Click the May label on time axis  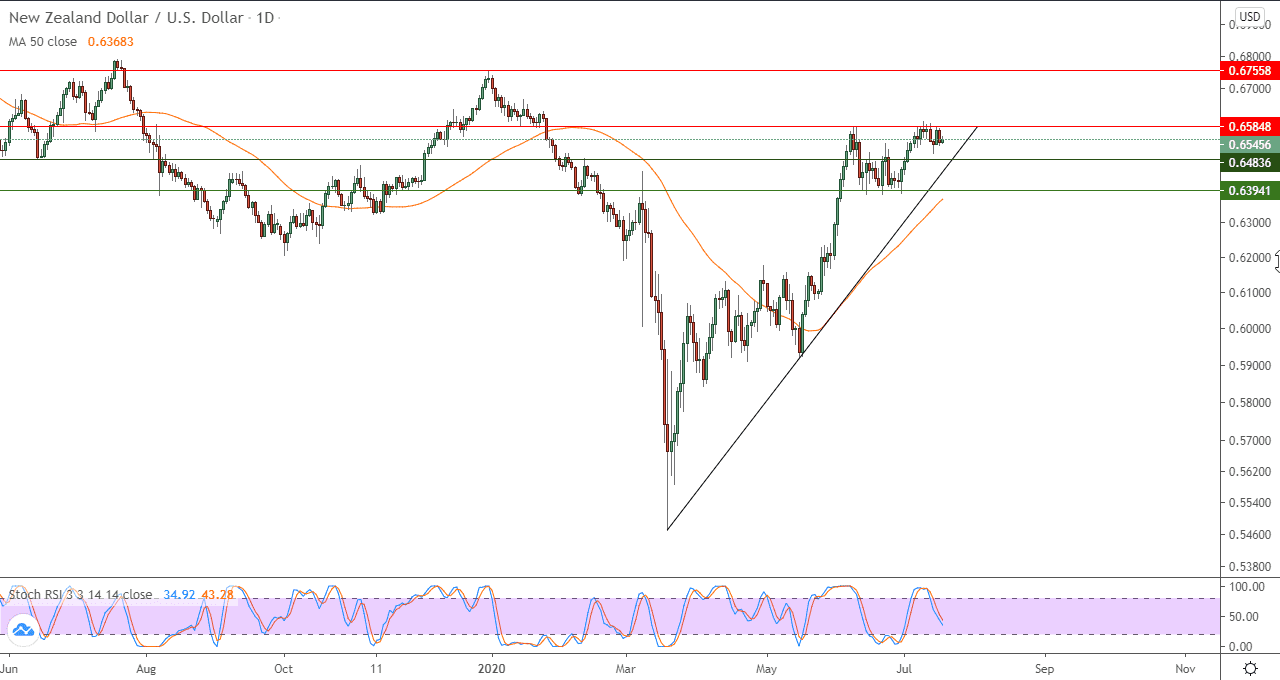(x=766, y=667)
